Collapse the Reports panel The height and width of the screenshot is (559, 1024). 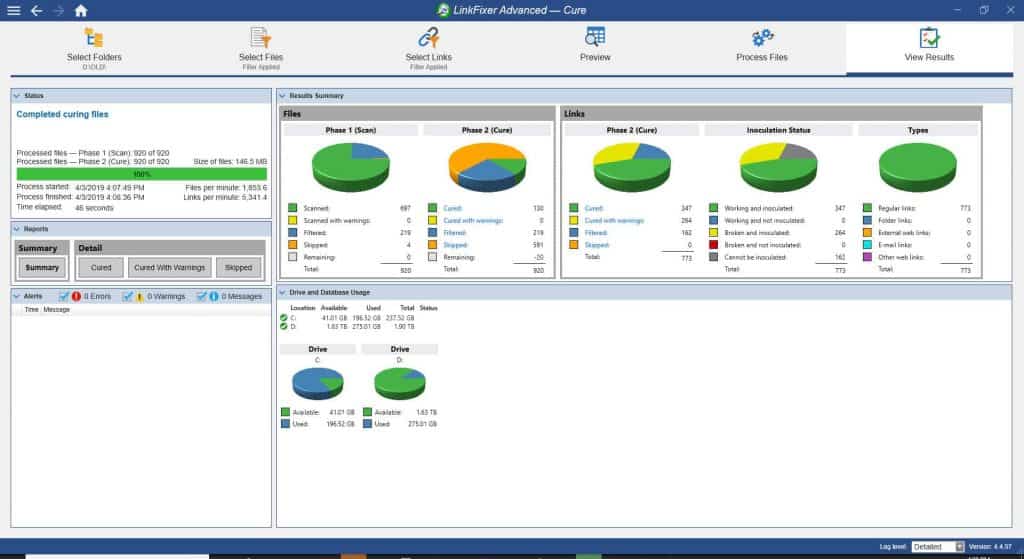pyautogui.click(x=17, y=229)
